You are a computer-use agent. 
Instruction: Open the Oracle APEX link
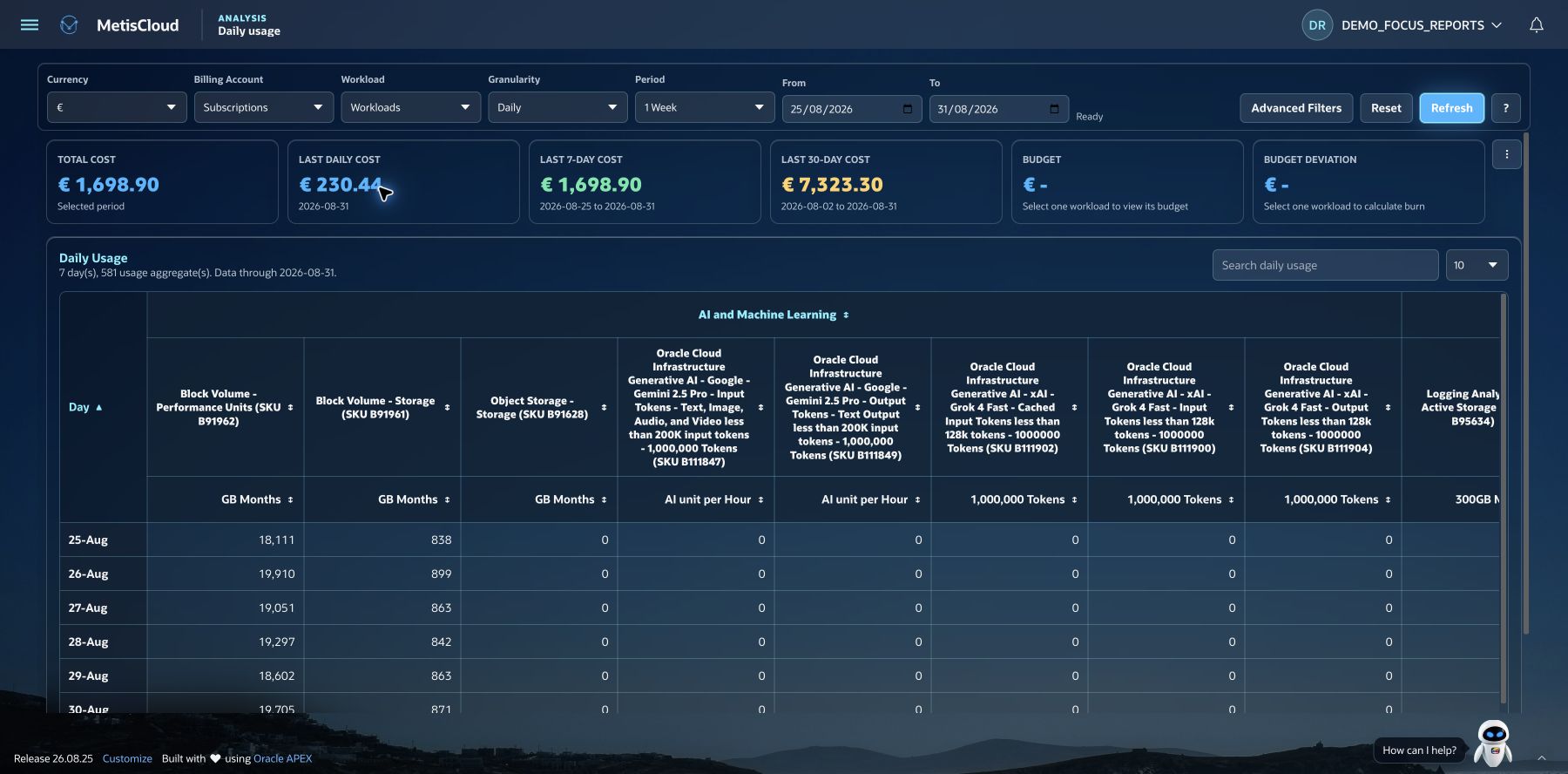click(x=282, y=758)
